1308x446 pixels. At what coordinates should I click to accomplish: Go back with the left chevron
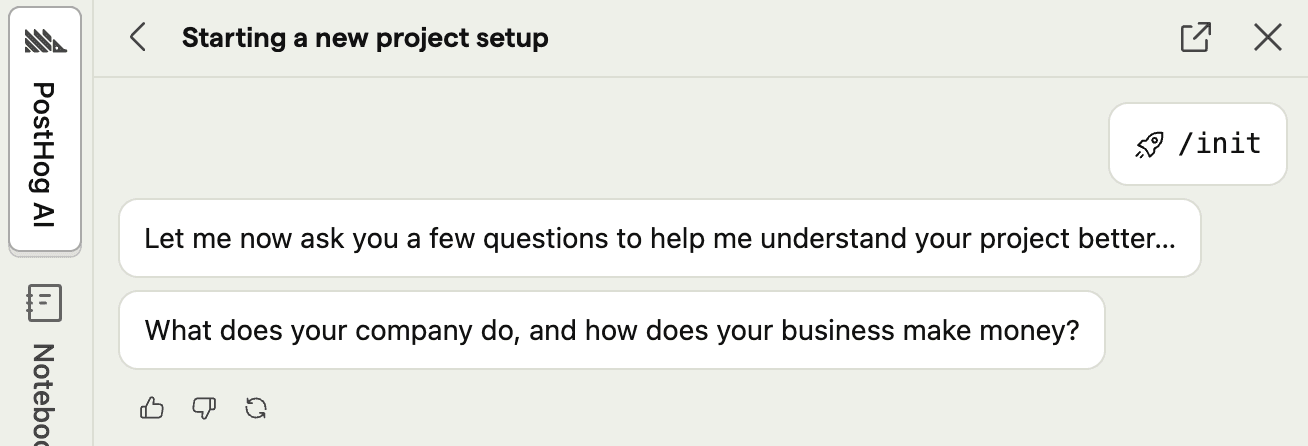coord(138,38)
